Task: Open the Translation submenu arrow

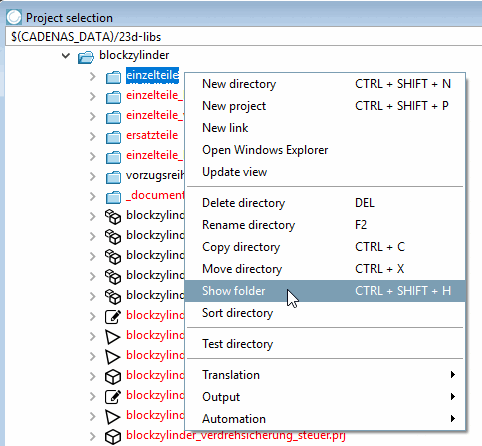Action: (x=452, y=374)
